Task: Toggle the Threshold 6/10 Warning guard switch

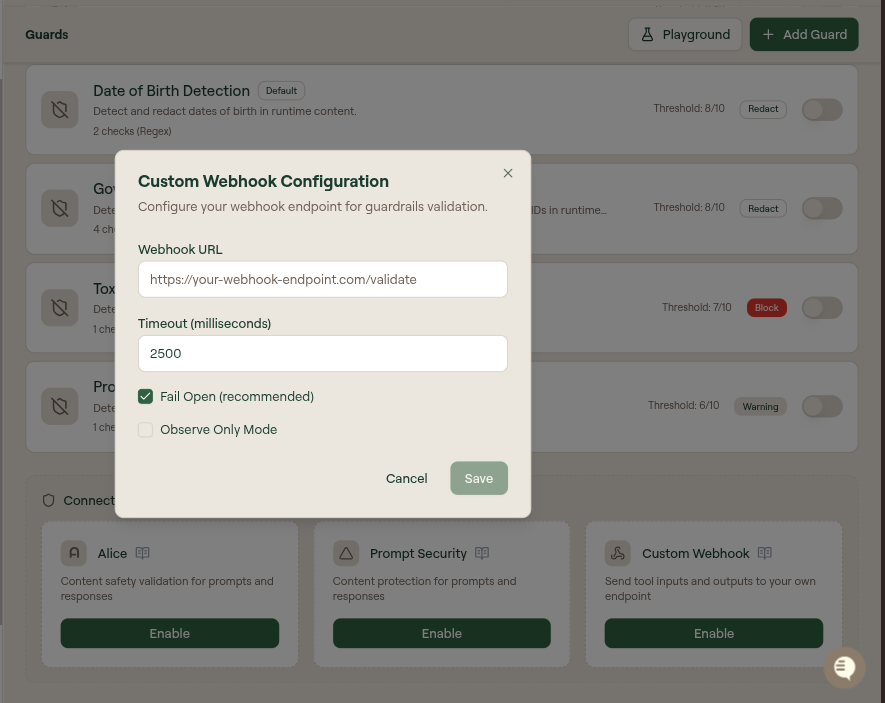Action: [822, 406]
